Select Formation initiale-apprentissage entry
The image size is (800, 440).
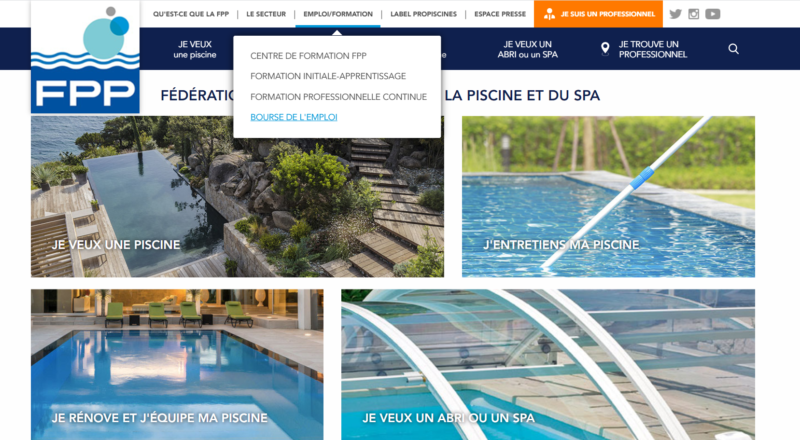pyautogui.click(x=328, y=76)
